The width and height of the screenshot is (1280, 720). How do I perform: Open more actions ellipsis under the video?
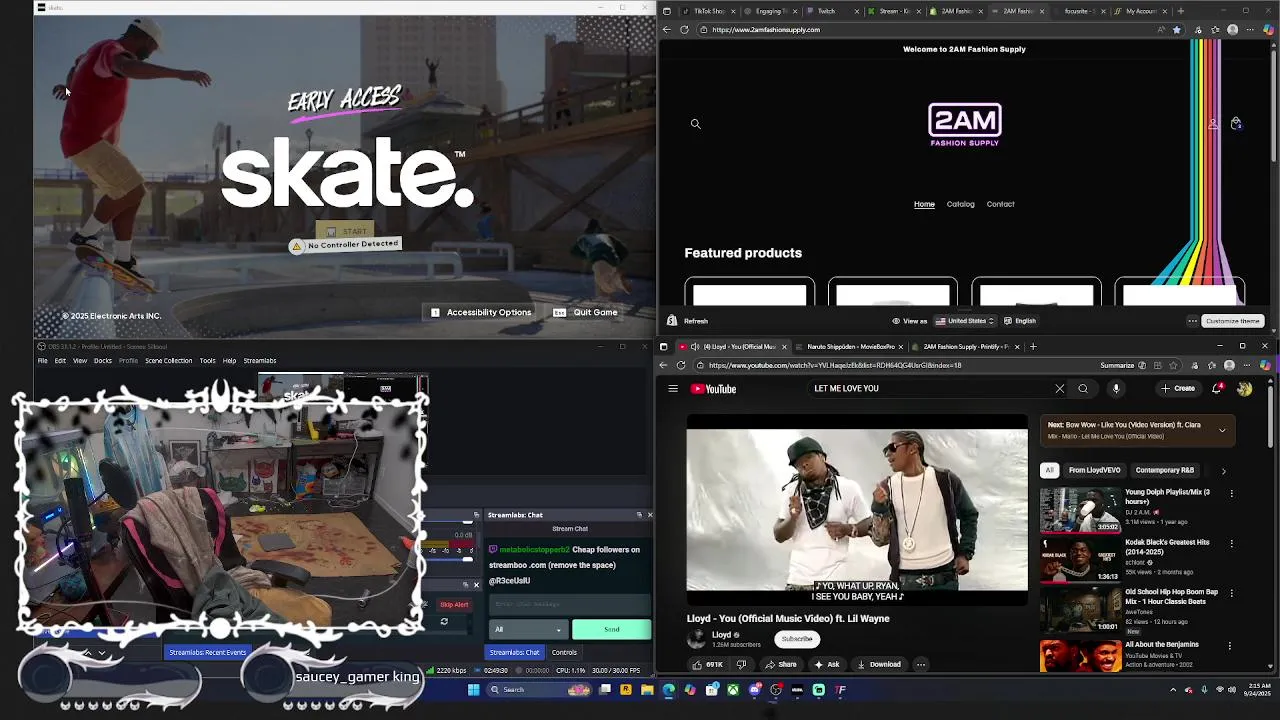click(x=921, y=664)
